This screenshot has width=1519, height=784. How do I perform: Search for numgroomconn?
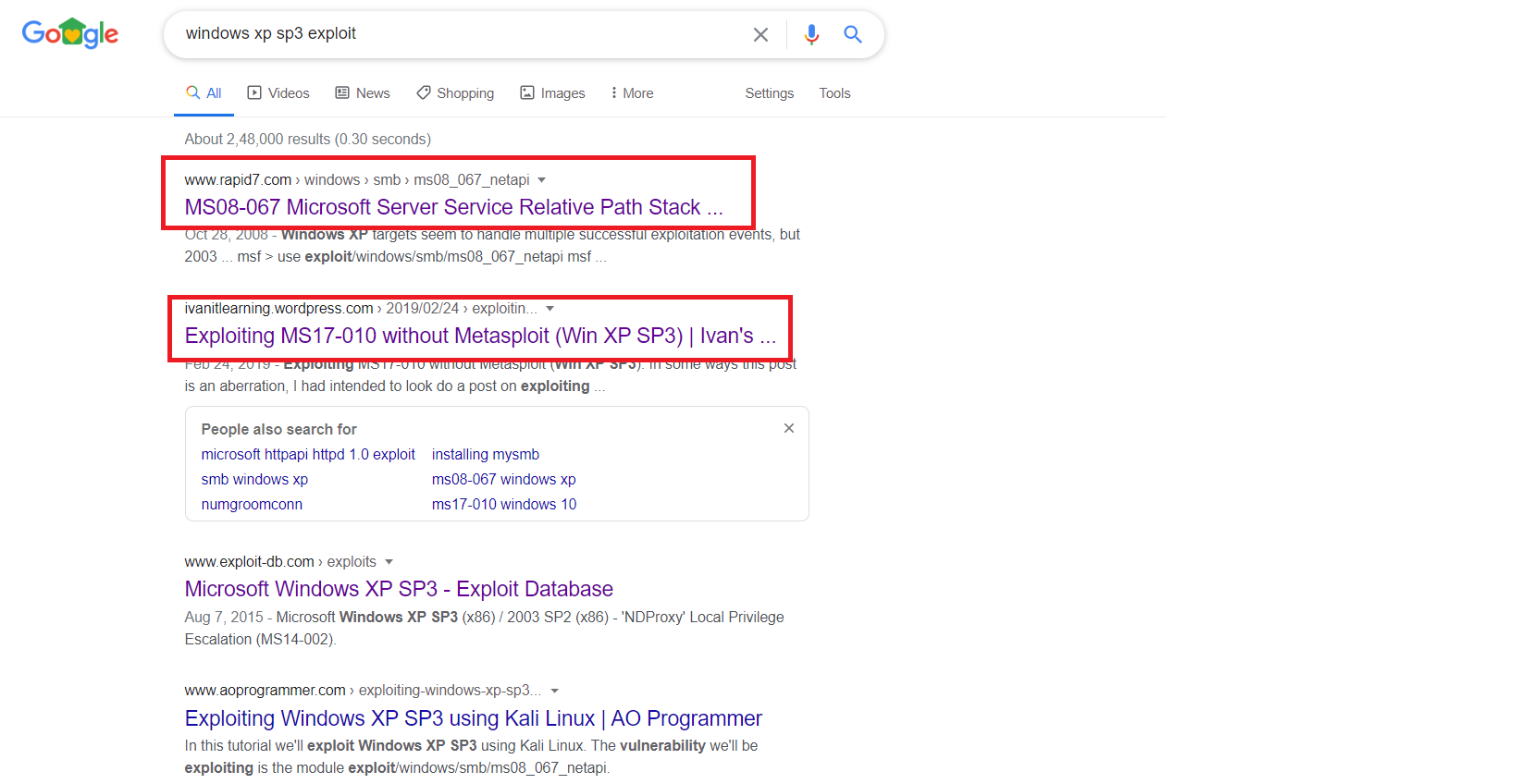tap(252, 505)
